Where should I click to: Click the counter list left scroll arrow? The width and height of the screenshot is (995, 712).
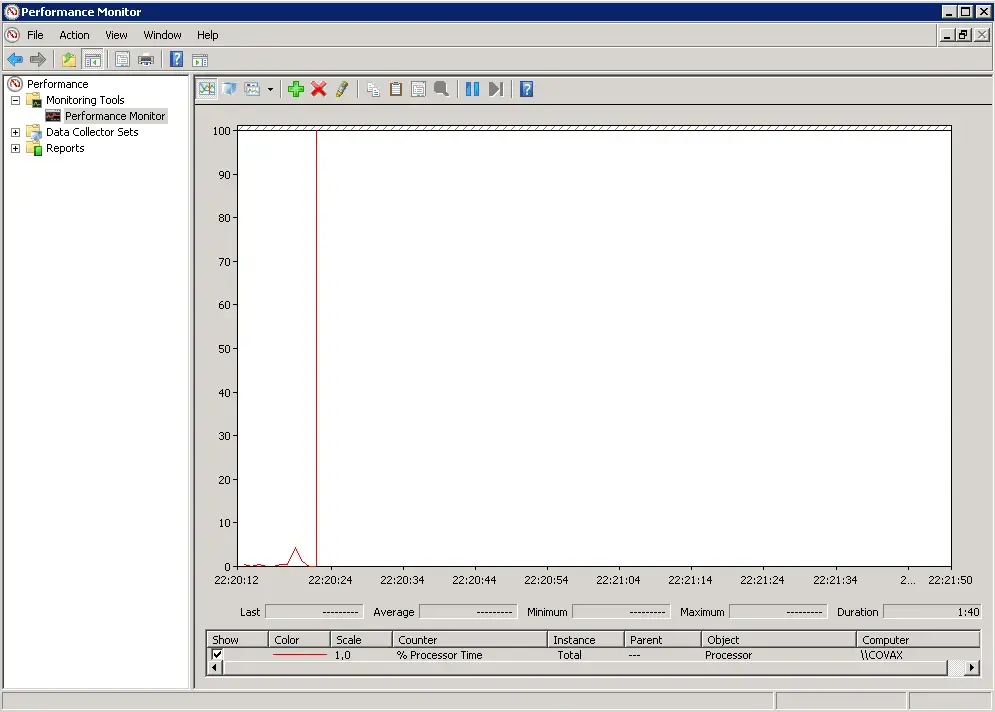click(214, 668)
